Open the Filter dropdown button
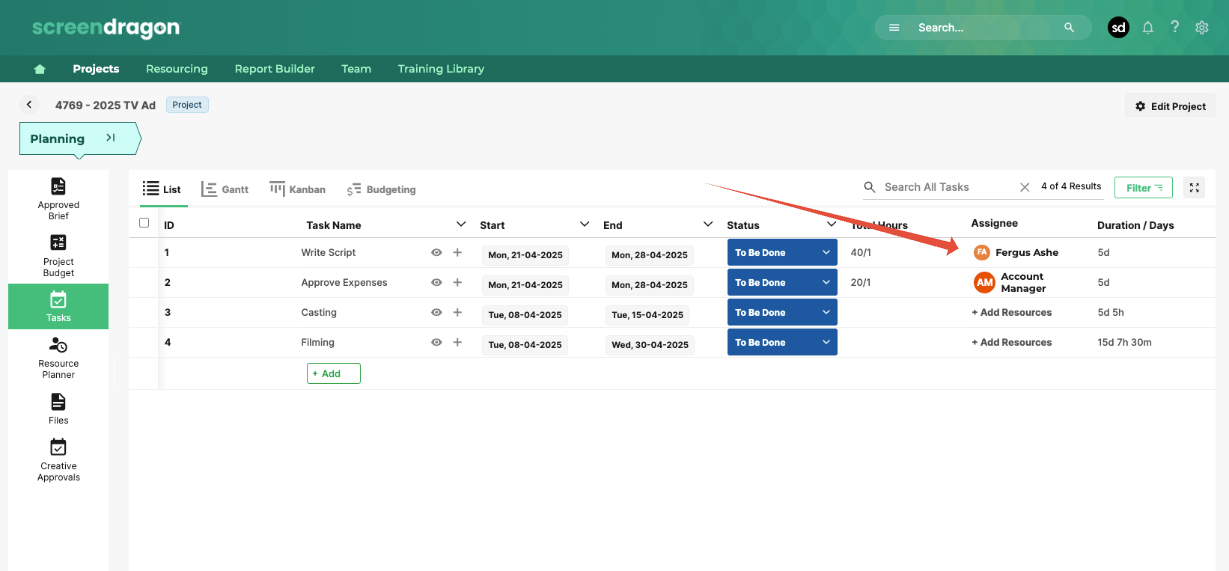This screenshot has width=1229, height=571. tap(1143, 188)
